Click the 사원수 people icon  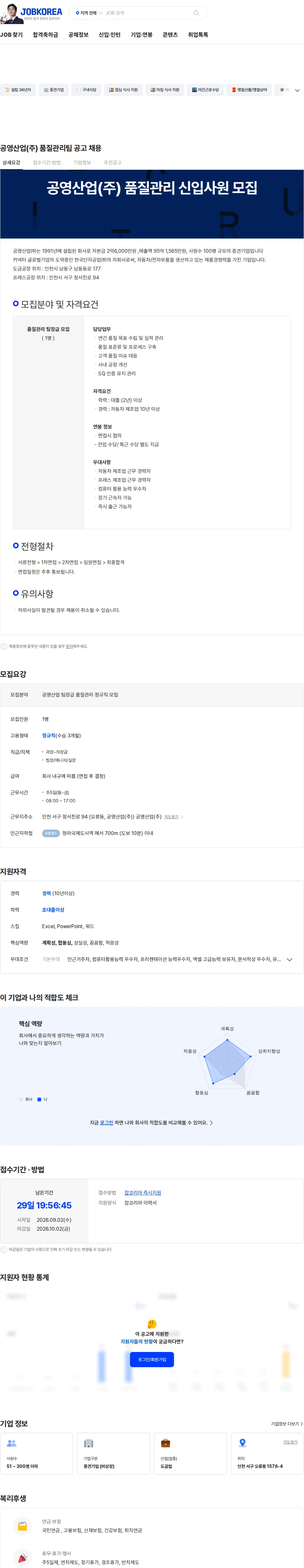pyautogui.click(x=11, y=1443)
